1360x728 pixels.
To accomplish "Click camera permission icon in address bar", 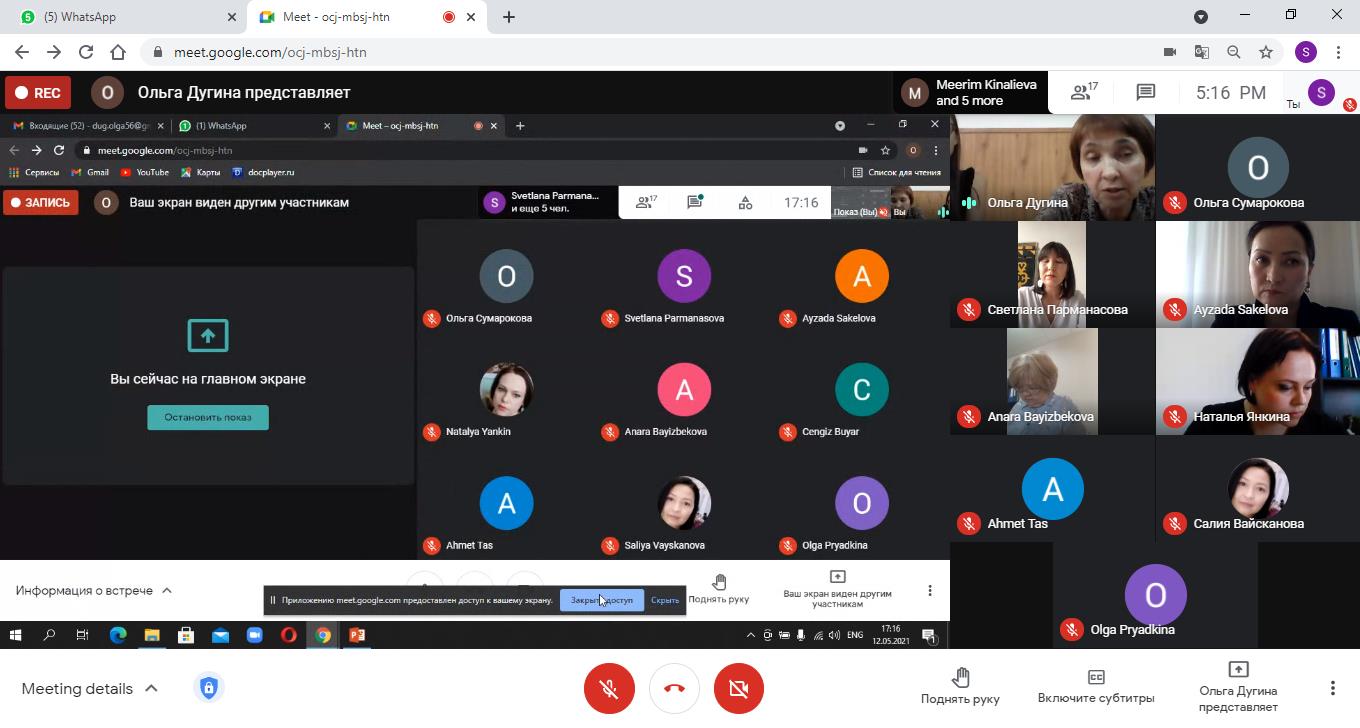I will [x=1170, y=52].
